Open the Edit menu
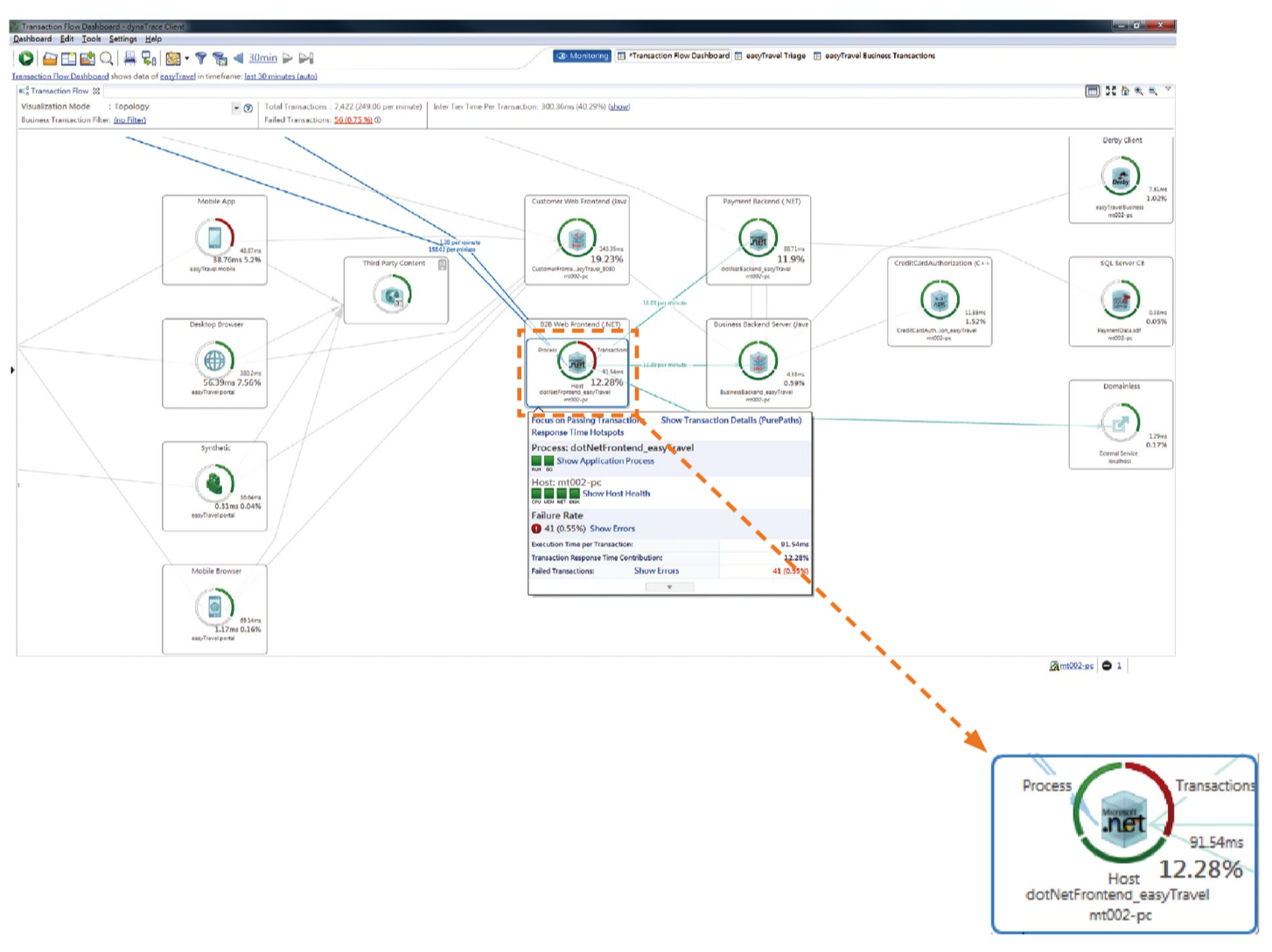Screen dimensions: 1272x952 point(66,38)
